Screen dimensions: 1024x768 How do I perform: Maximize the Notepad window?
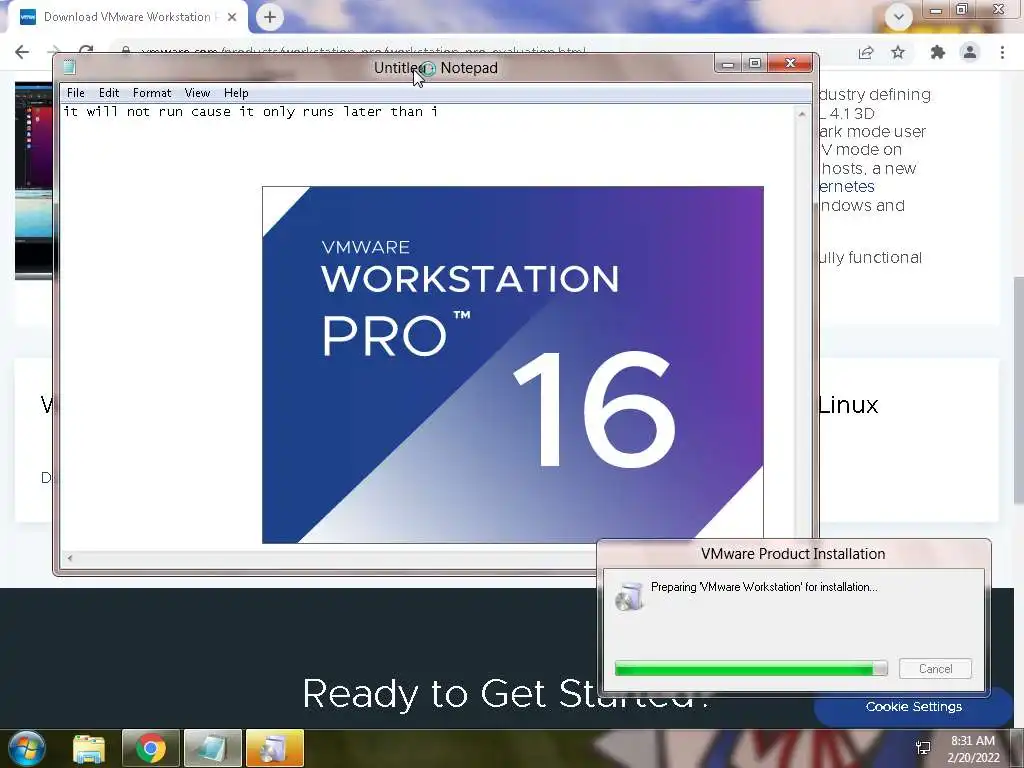pos(755,63)
